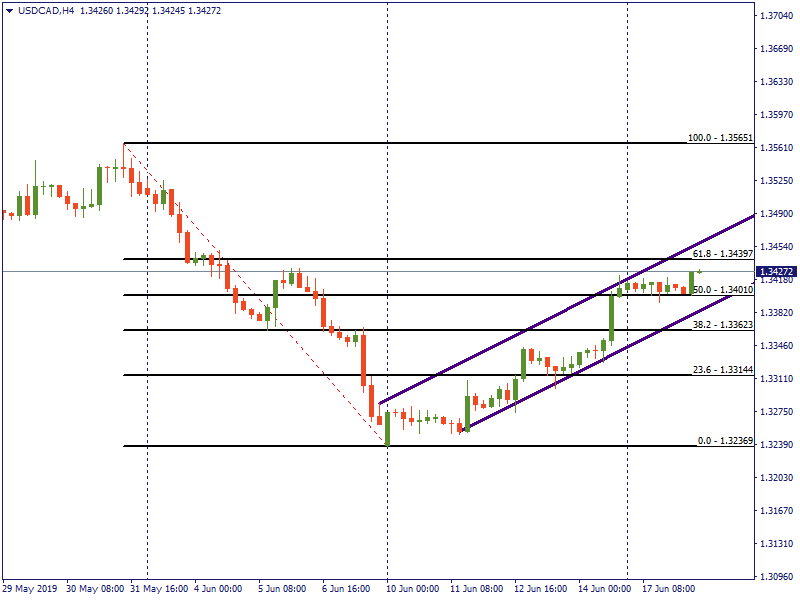Select the upper purple channel trendline

560,316
